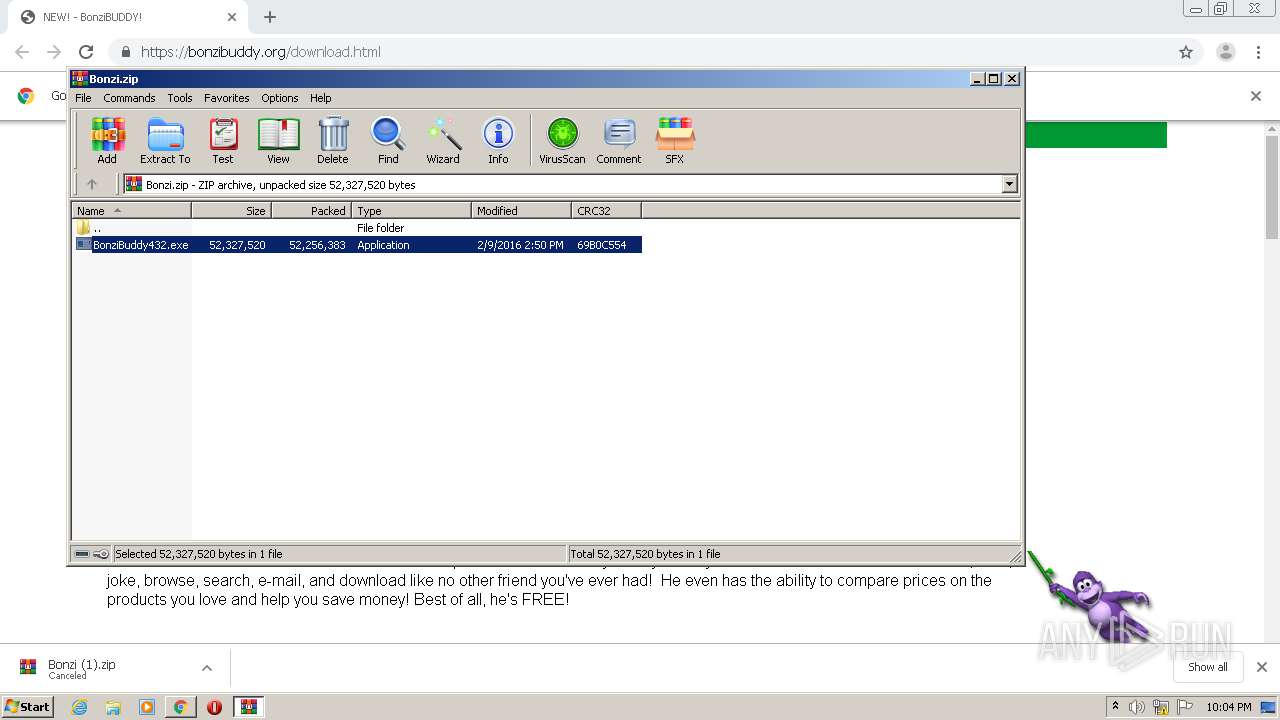
Task: Open the View file tool
Action: (x=278, y=140)
